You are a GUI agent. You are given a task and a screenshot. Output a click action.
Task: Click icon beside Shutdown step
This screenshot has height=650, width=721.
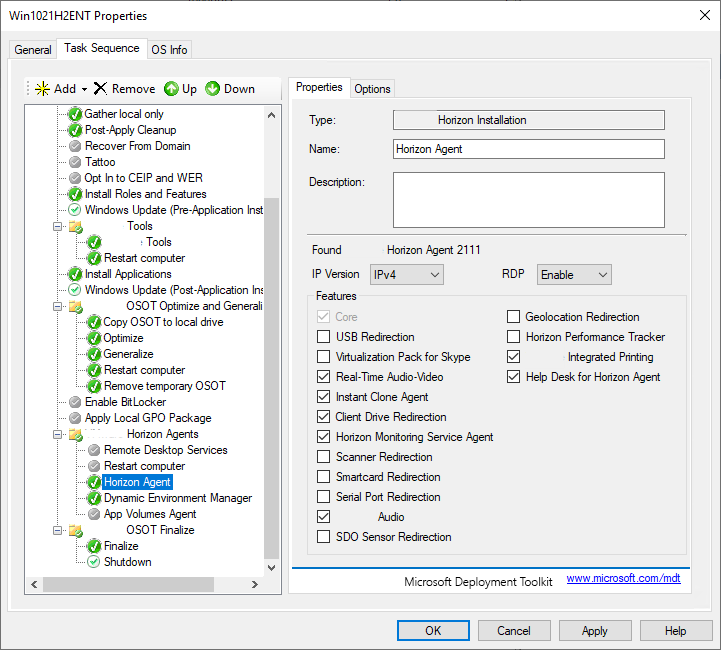tap(94, 562)
